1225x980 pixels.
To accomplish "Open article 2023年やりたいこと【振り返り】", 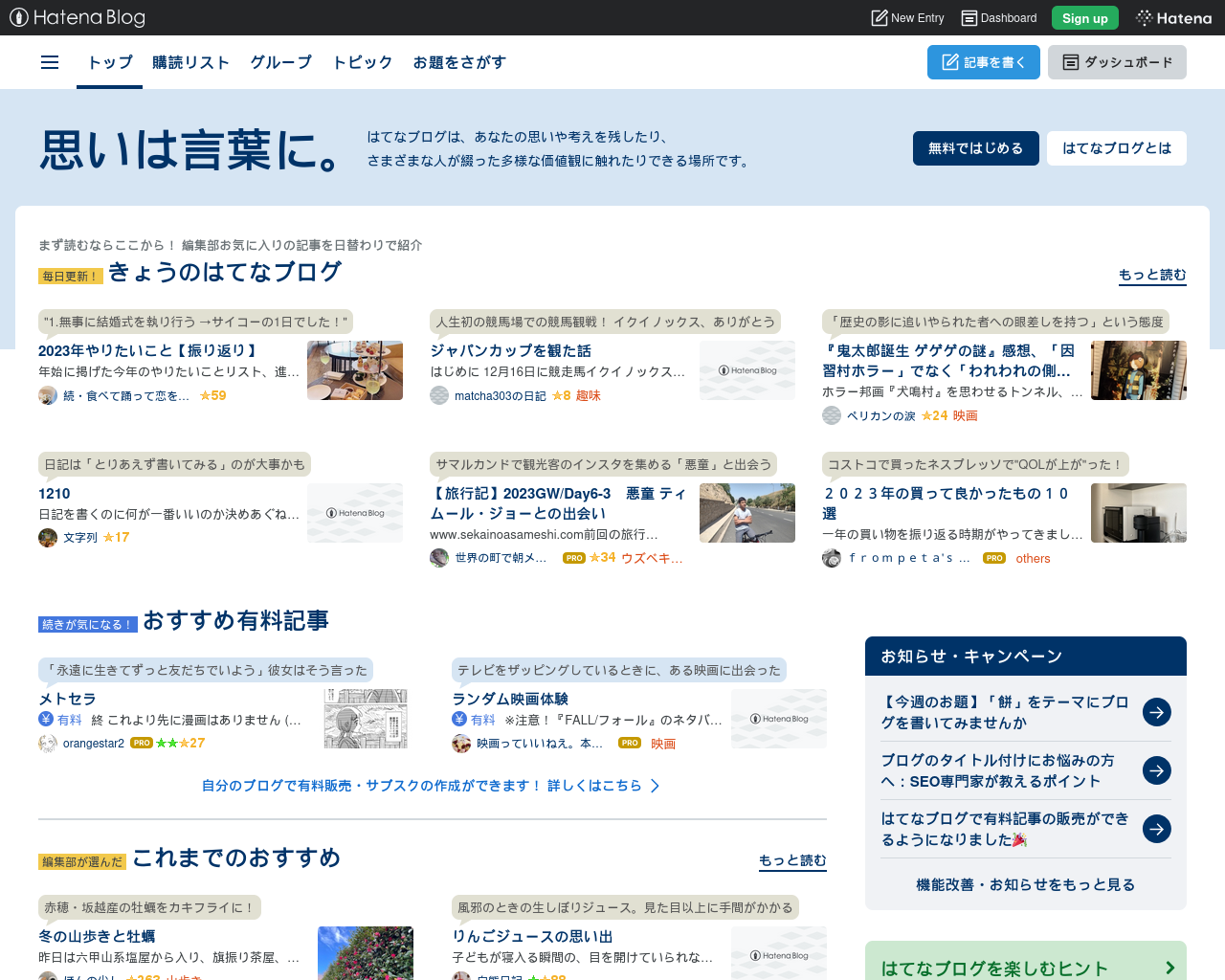I will coord(148,350).
